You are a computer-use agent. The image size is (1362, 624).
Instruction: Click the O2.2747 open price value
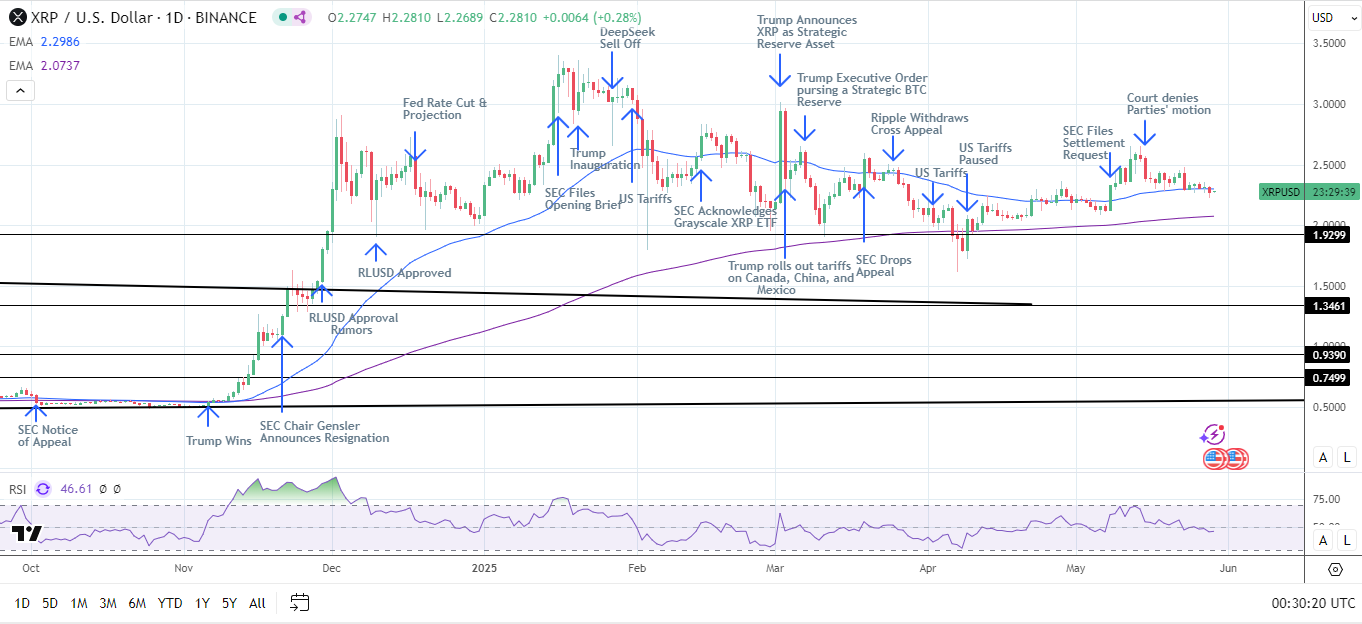(x=354, y=17)
